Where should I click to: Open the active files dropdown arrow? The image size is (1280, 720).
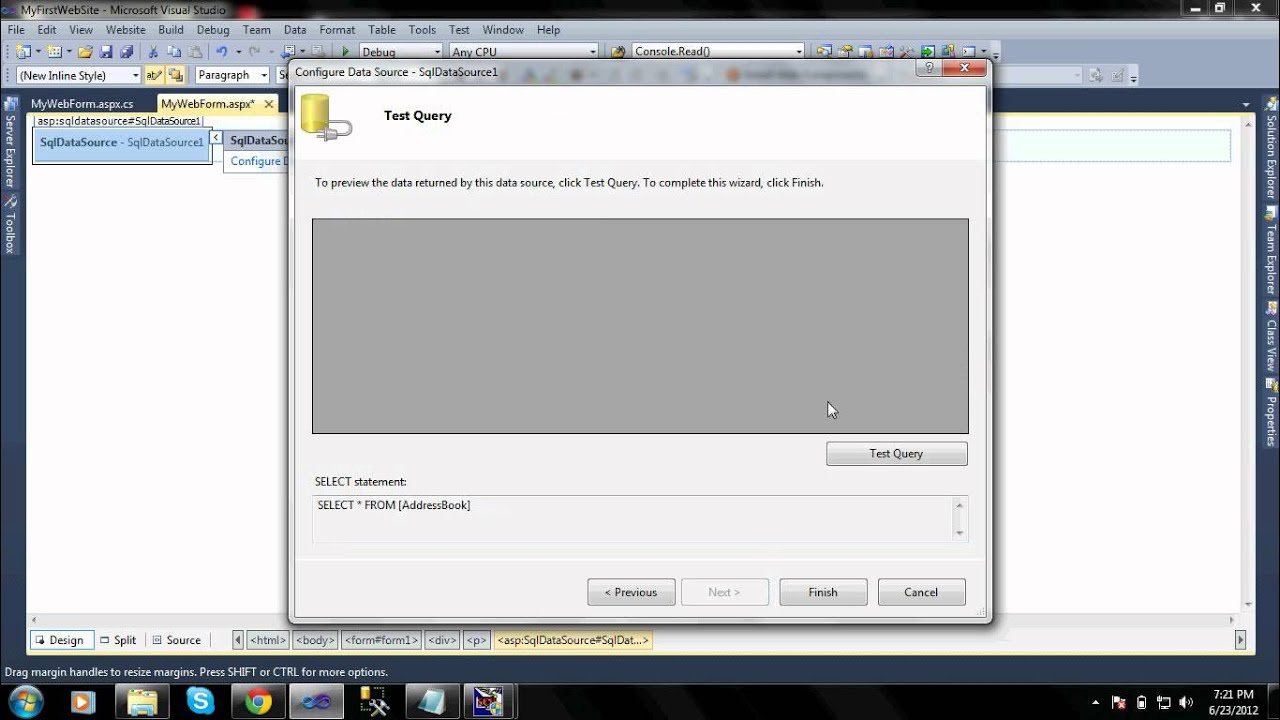(1246, 104)
